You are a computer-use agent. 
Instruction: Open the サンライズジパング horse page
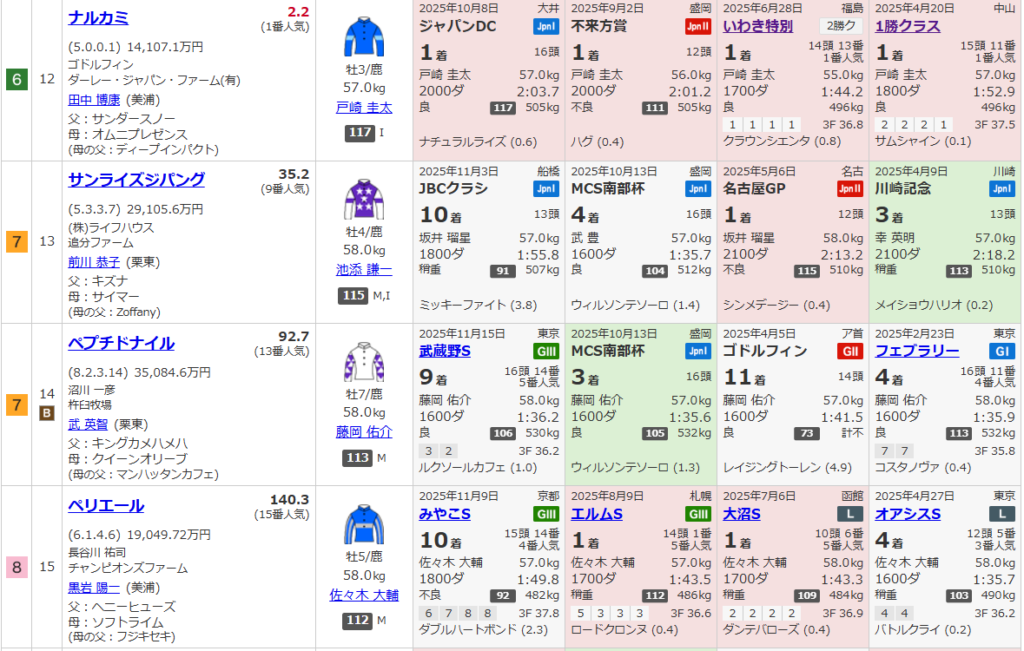pyautogui.click(x=136, y=180)
